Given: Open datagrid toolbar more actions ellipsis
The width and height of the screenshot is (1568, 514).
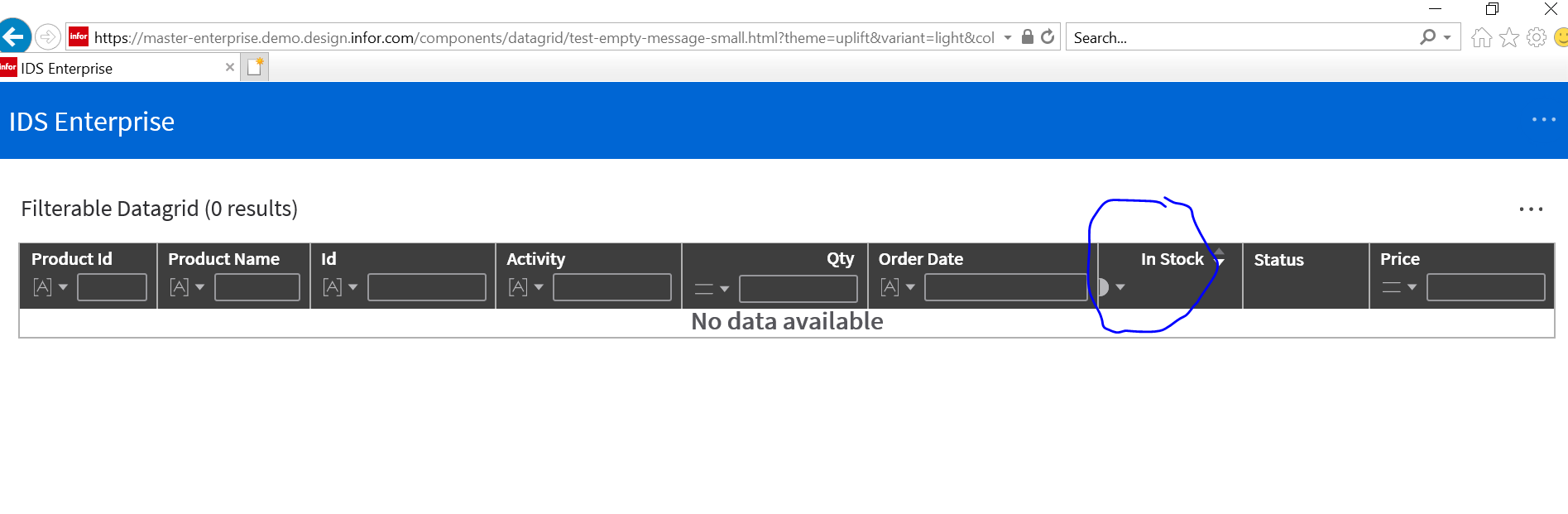Looking at the screenshot, I should 1531,209.
